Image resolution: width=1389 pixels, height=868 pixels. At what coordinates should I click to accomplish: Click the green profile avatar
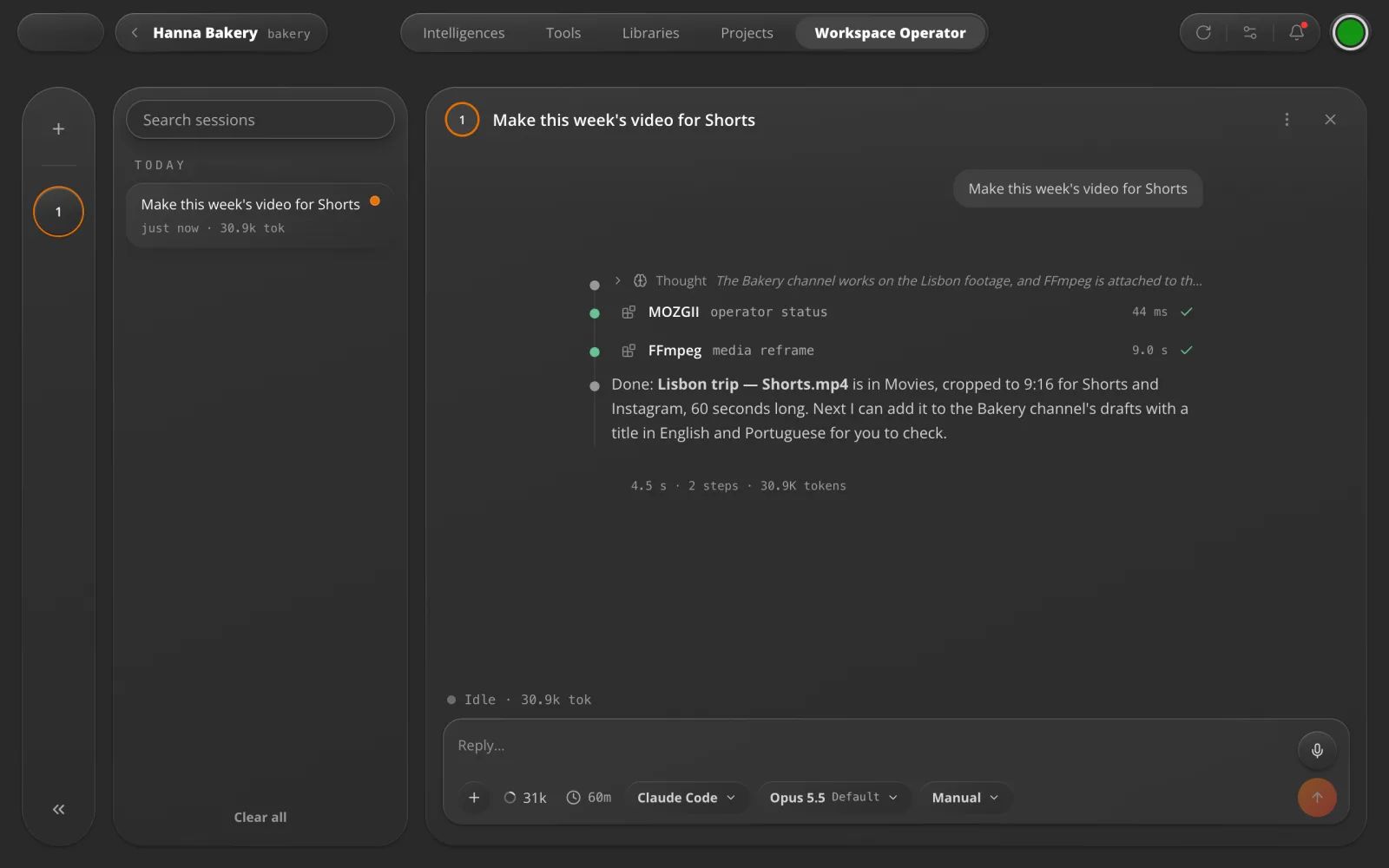click(x=1350, y=33)
